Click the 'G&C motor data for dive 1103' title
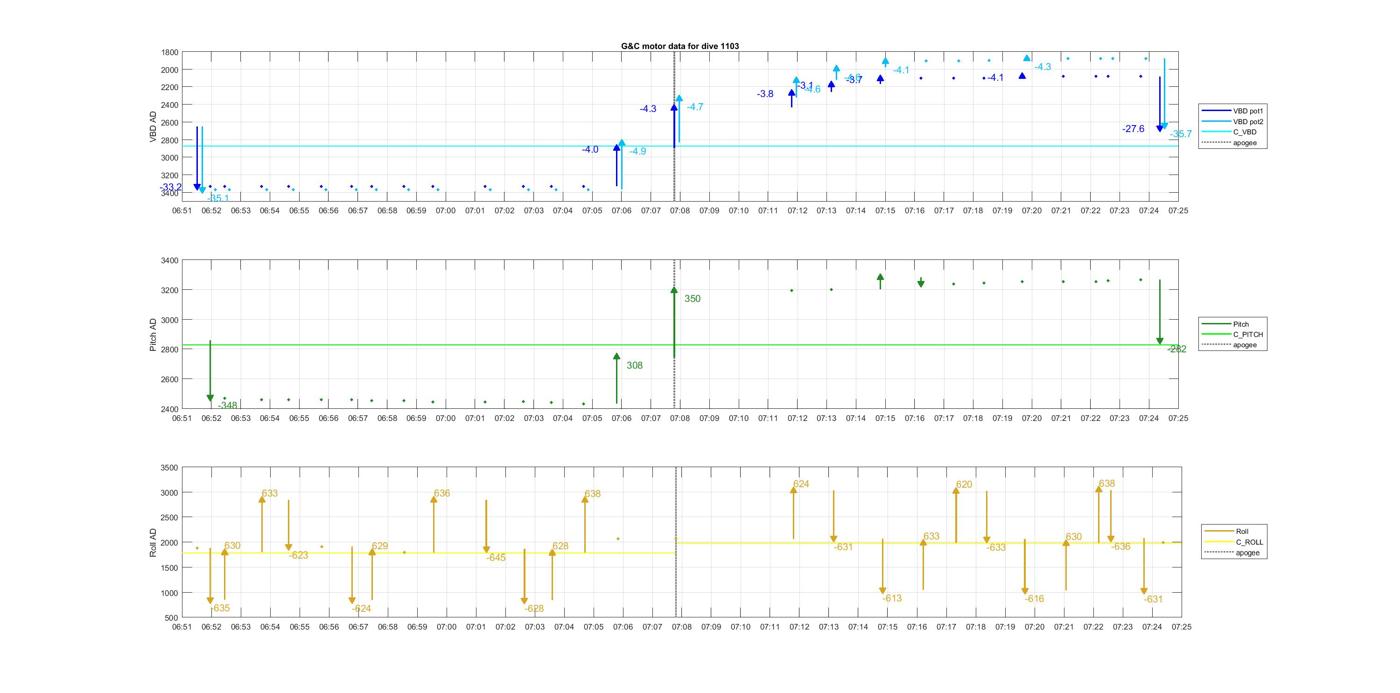Image resolution: width=1400 pixels, height=693 pixels. (679, 46)
